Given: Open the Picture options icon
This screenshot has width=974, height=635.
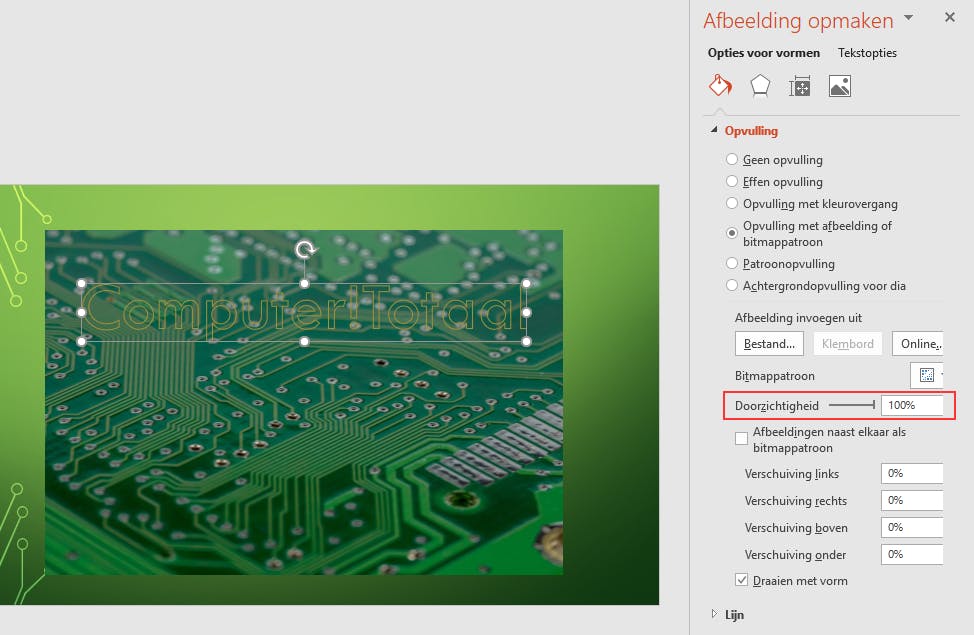Looking at the screenshot, I should pyautogui.click(x=840, y=86).
